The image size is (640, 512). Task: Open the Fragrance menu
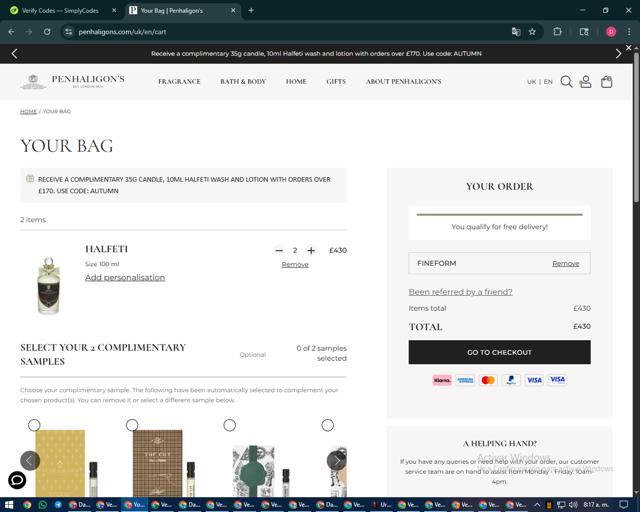(x=179, y=82)
